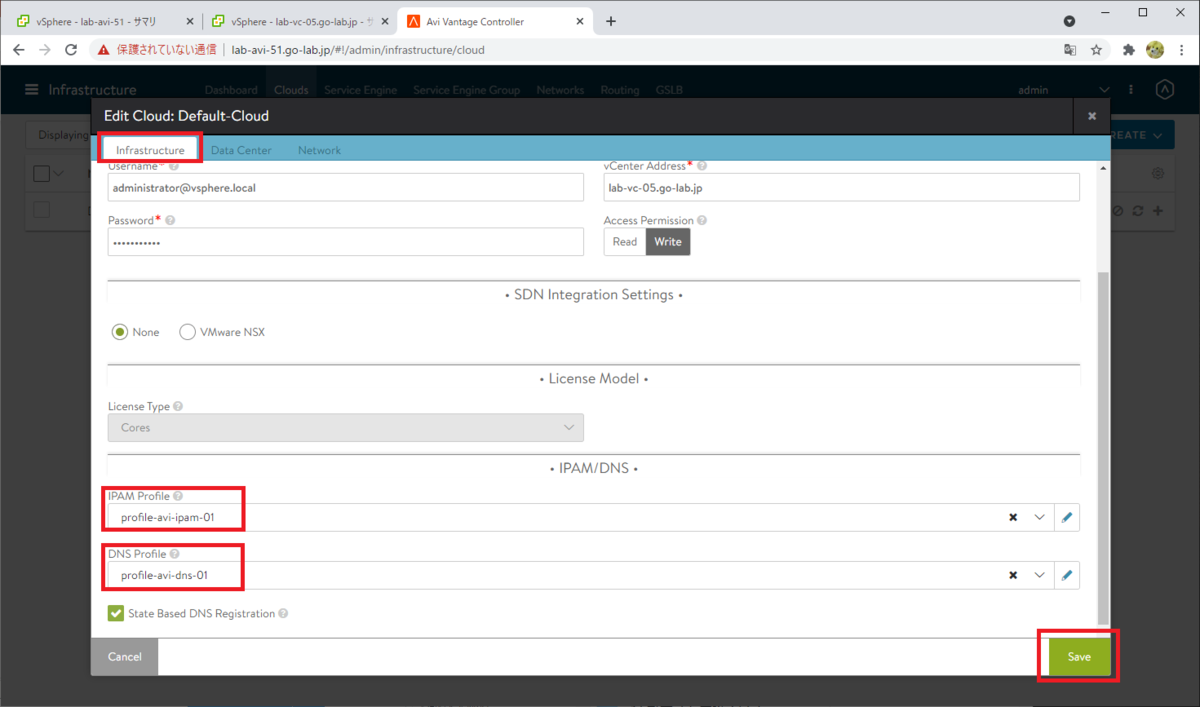This screenshot has height=707, width=1200.
Task: Open the vertical dots menu beside admin
Action: point(1132,90)
